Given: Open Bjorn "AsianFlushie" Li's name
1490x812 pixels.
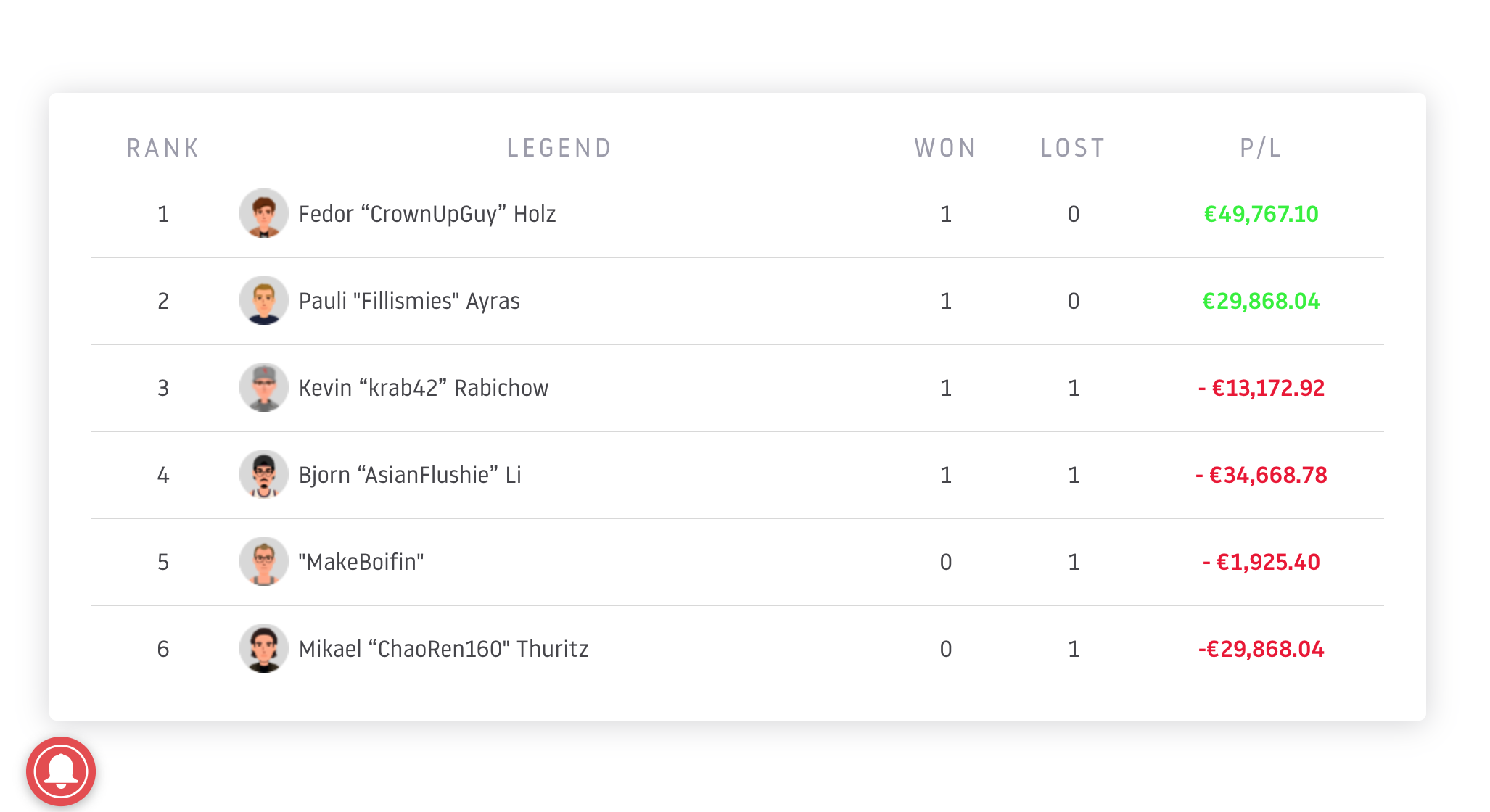Looking at the screenshot, I should coord(410,475).
